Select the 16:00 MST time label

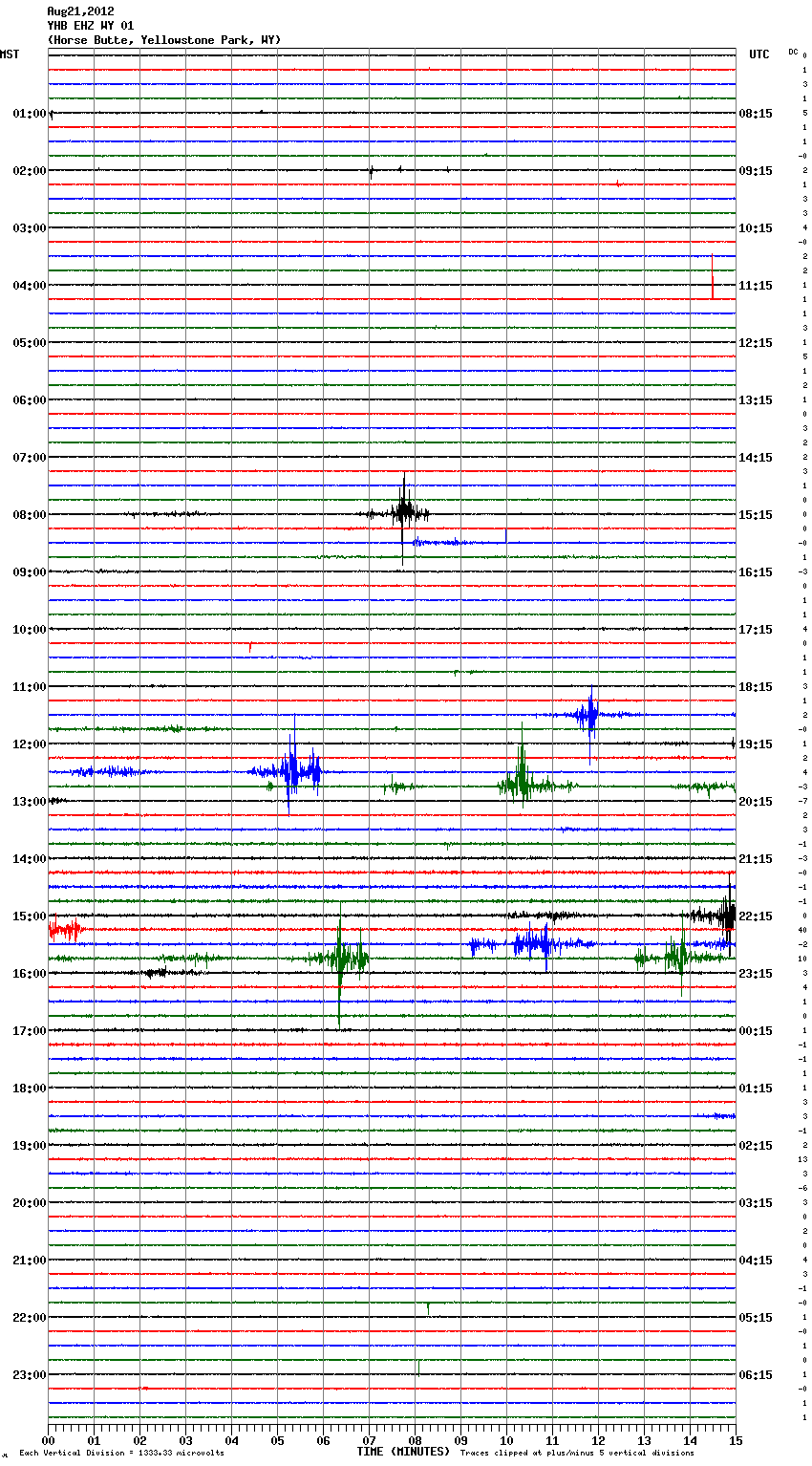(x=30, y=974)
